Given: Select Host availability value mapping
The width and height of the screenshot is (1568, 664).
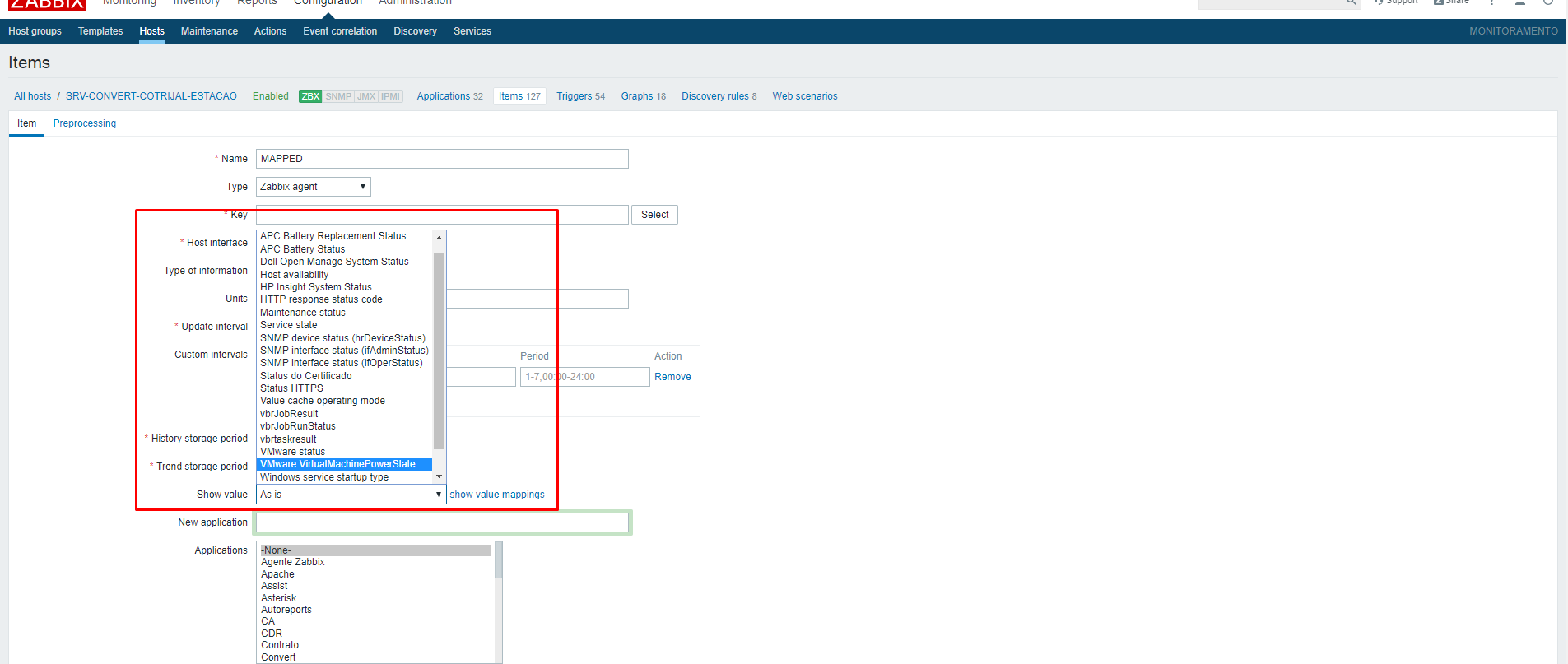Looking at the screenshot, I should pos(345,275).
